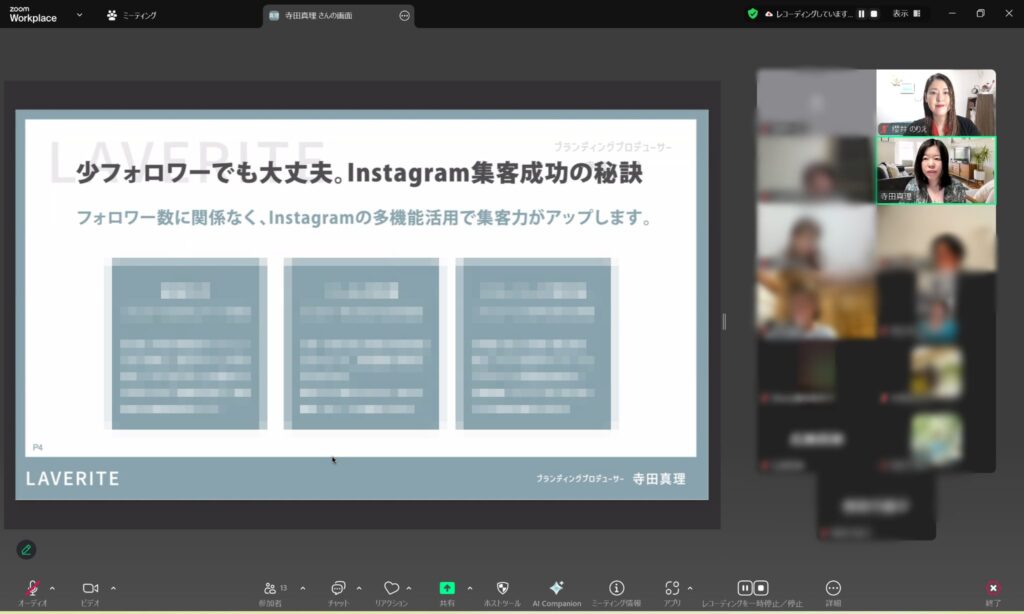Grab the divider handle beside the shared screen
The height and width of the screenshot is (614, 1024).
point(724,321)
